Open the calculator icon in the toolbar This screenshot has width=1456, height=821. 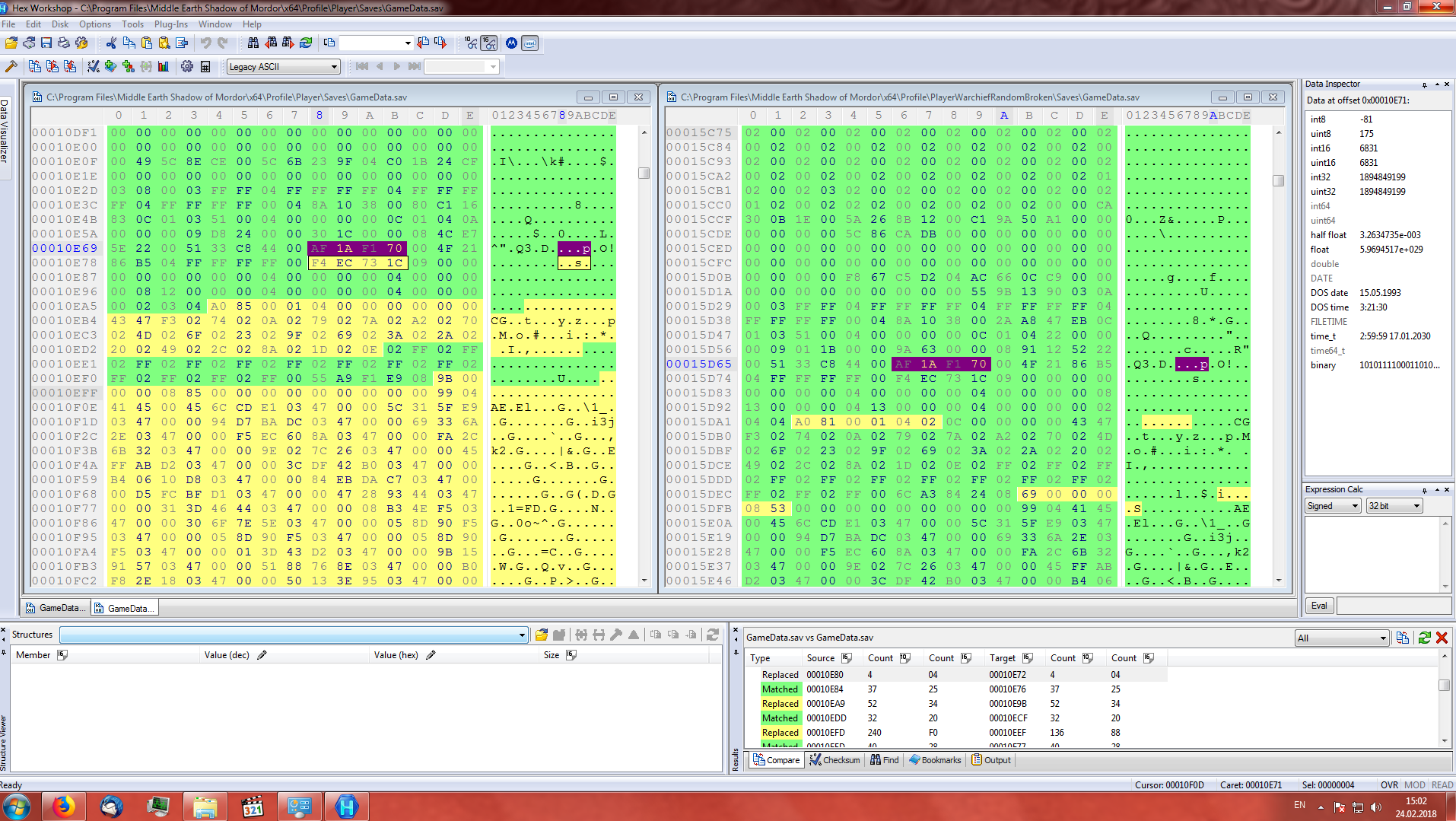tap(205, 67)
